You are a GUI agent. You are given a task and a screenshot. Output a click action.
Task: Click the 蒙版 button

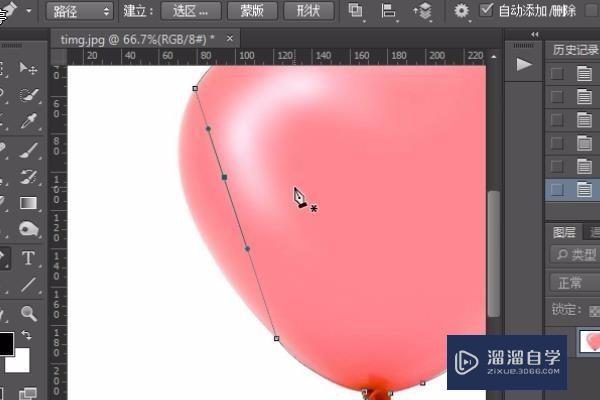[x=252, y=11]
